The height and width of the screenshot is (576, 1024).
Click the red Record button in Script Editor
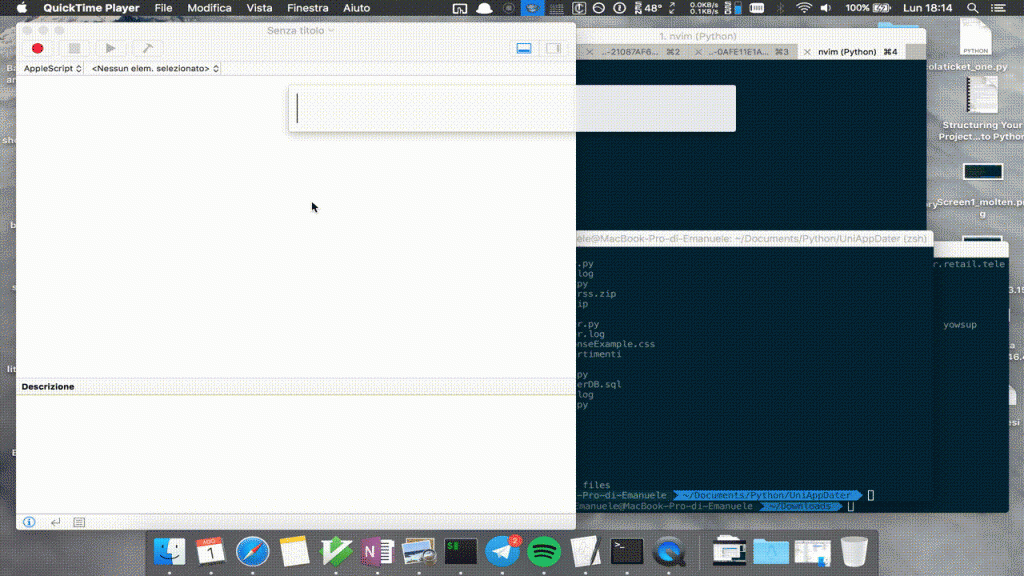pyautogui.click(x=38, y=48)
